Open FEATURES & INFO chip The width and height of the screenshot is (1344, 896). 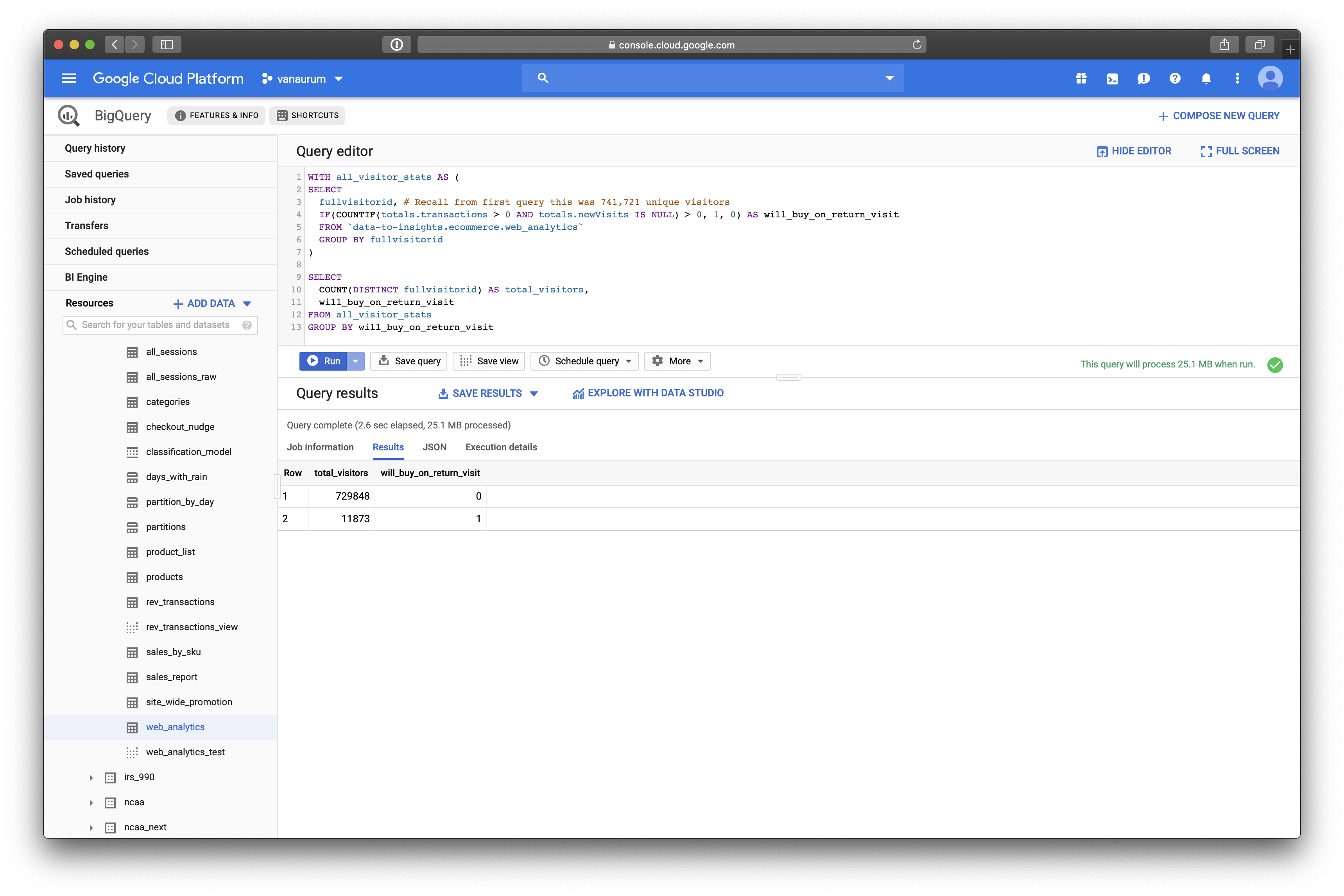pyautogui.click(x=217, y=115)
